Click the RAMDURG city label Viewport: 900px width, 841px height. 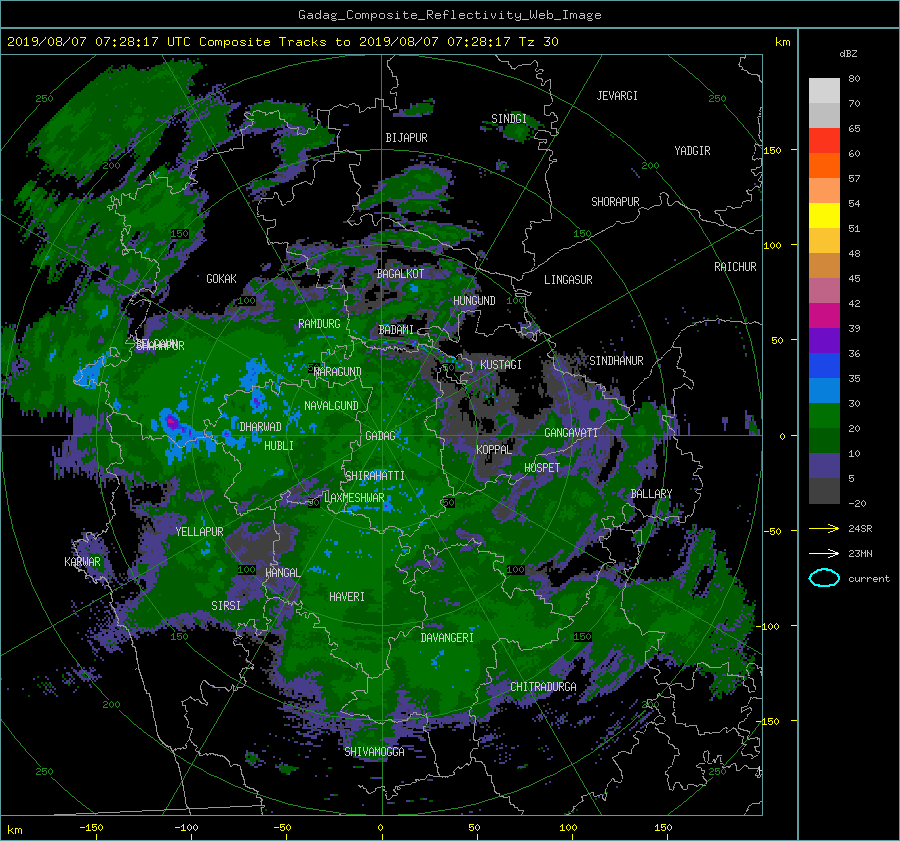pos(319,324)
